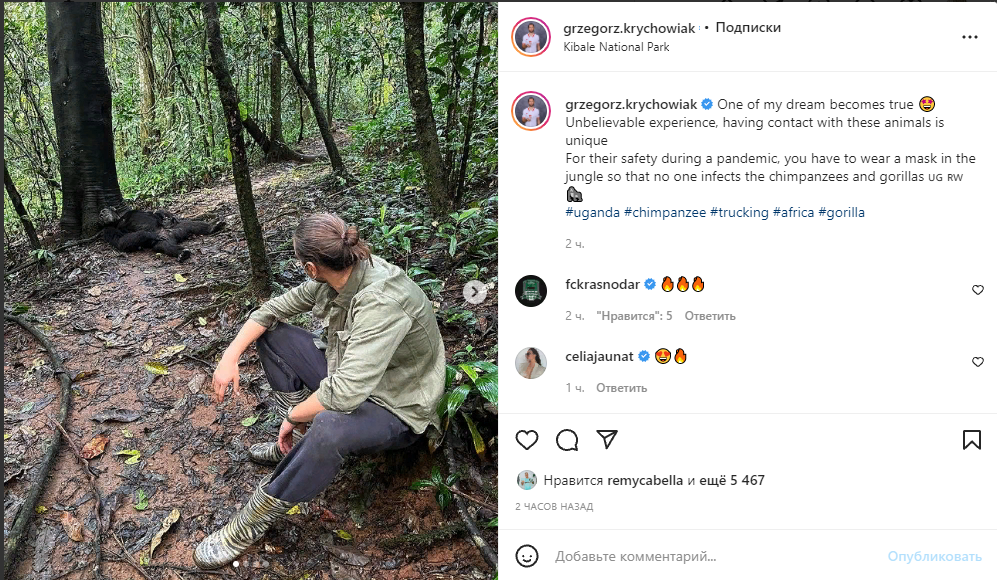The width and height of the screenshot is (997, 580).
Task: View likes list via 'ещё 5 467'
Action: tap(733, 480)
